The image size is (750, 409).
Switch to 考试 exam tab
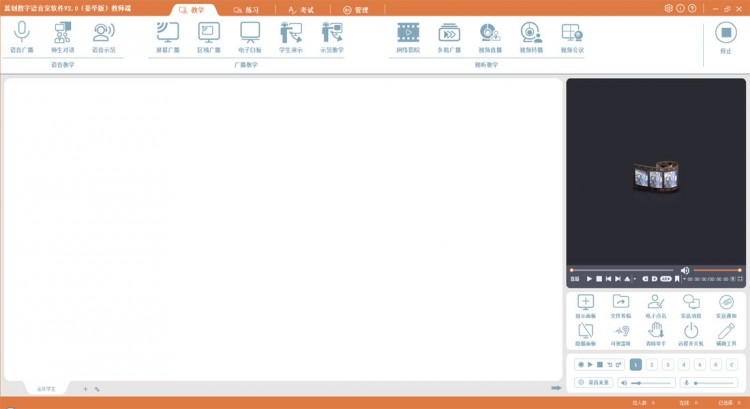301,9
